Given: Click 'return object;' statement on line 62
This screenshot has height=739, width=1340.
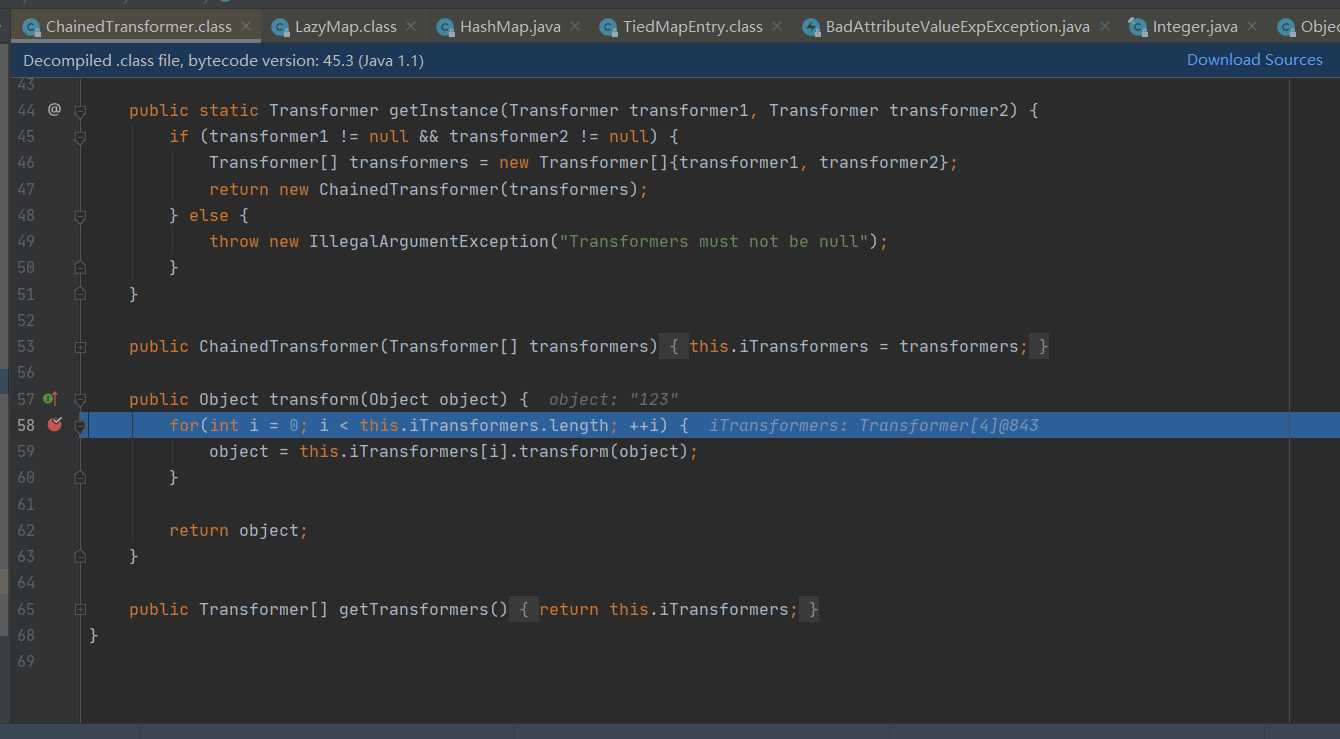Looking at the screenshot, I should pyautogui.click(x=239, y=530).
